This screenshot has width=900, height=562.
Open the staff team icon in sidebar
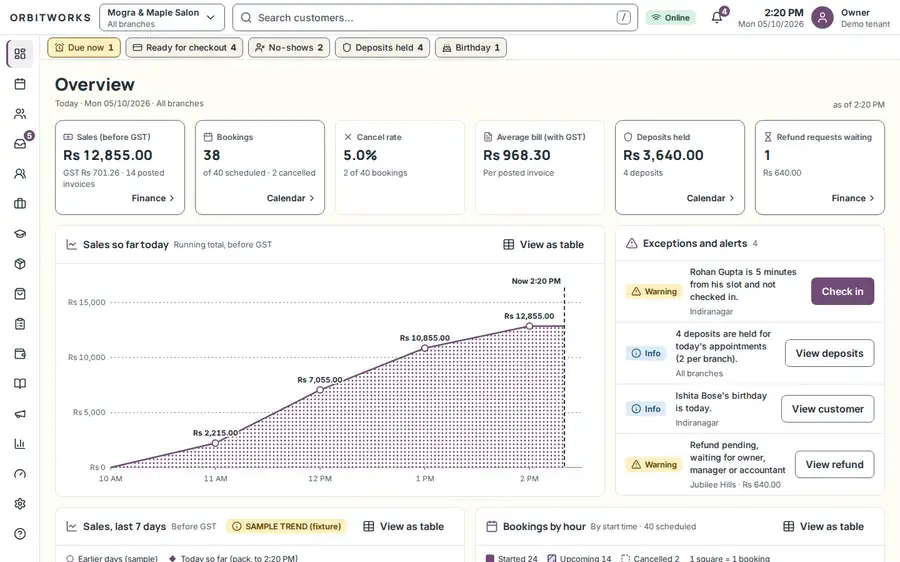tap(20, 173)
